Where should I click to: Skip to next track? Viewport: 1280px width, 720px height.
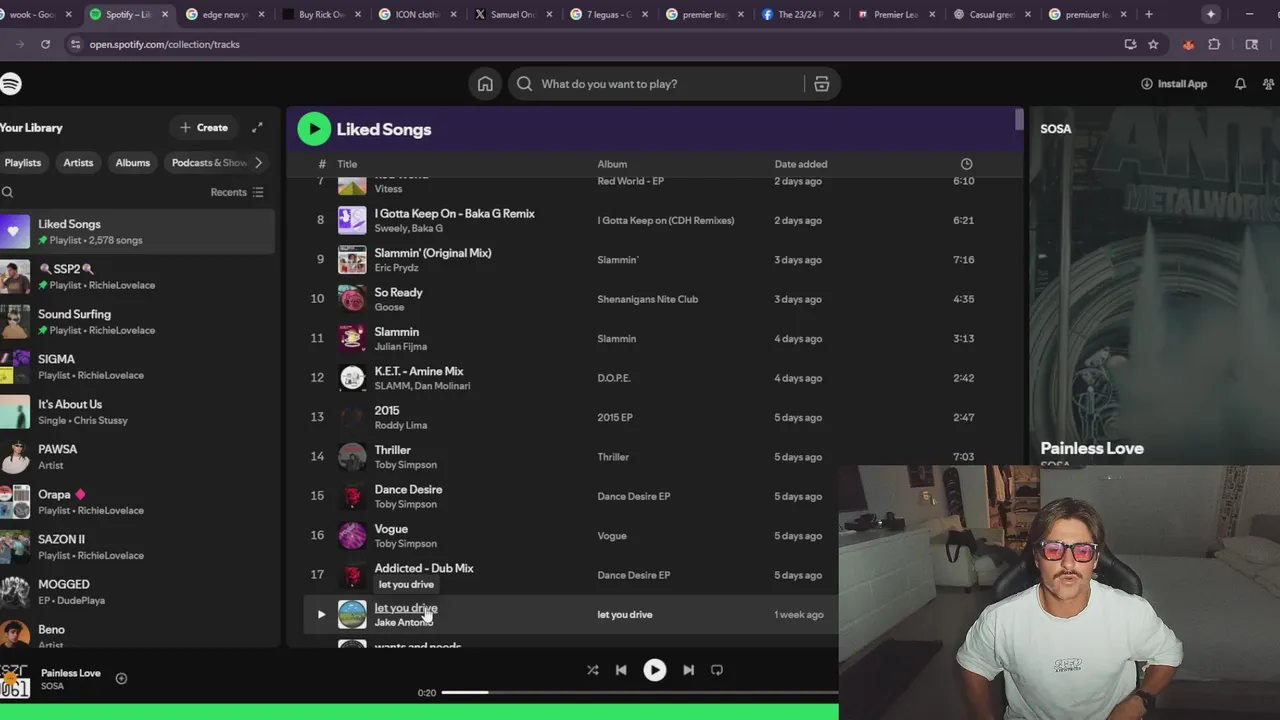[688, 670]
